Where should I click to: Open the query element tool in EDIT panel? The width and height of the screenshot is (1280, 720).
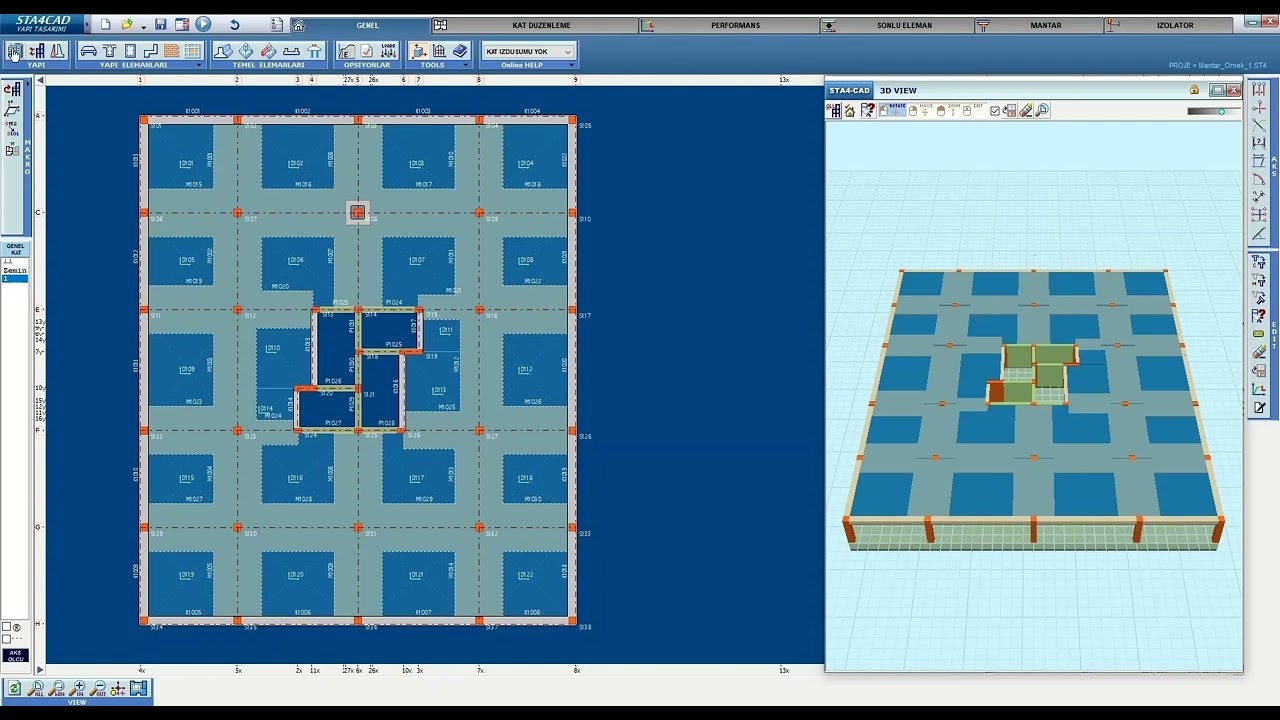pyautogui.click(x=1259, y=316)
